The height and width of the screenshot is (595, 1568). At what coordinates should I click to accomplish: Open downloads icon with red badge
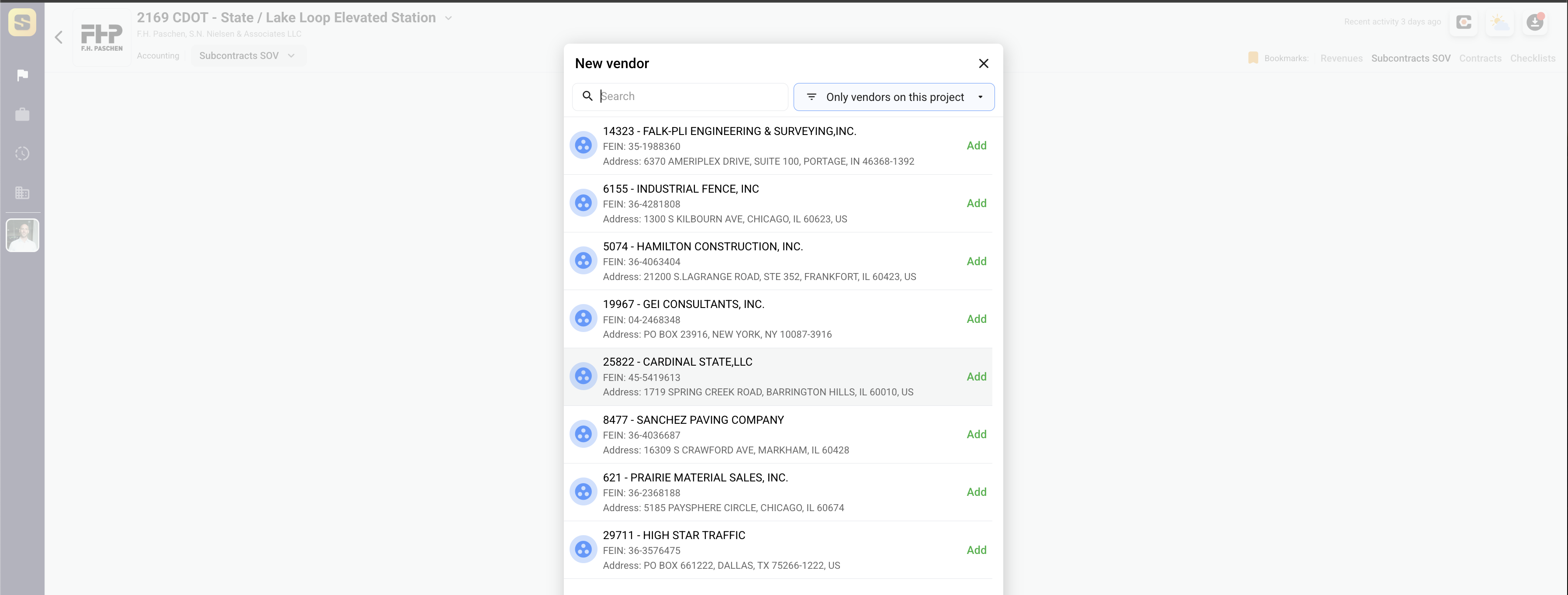click(x=1535, y=23)
